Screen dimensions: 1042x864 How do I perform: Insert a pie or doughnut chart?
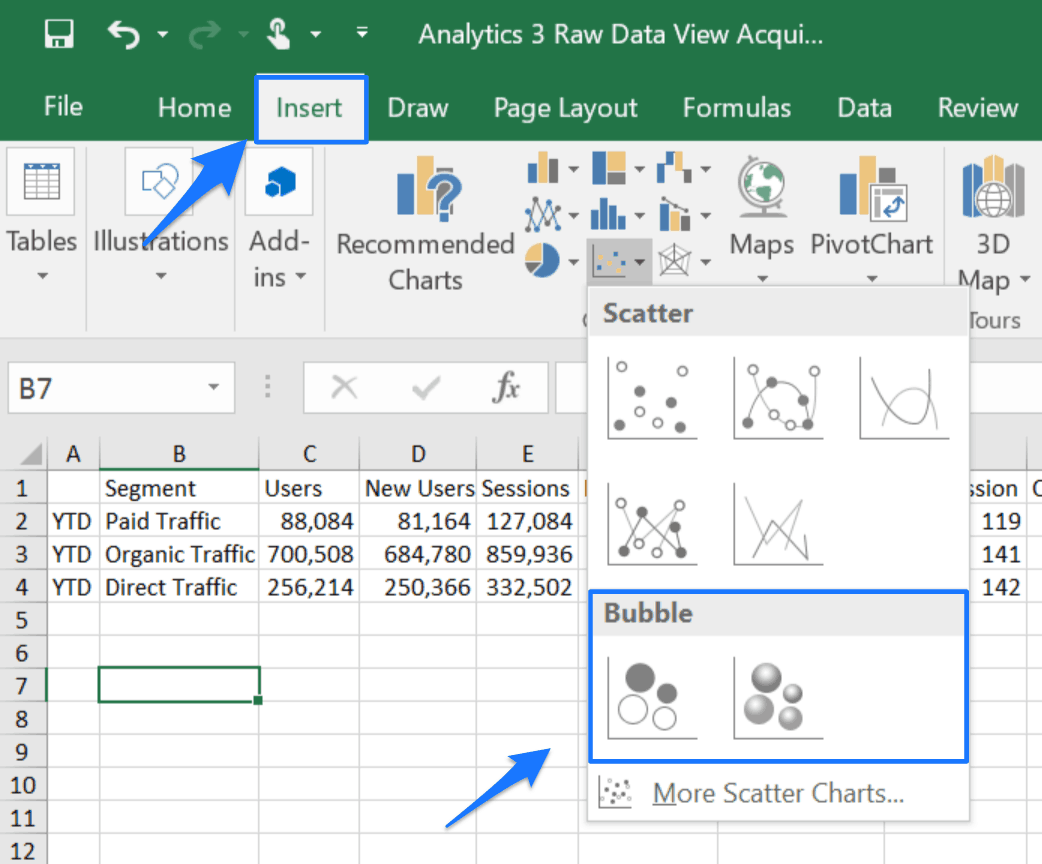point(542,261)
